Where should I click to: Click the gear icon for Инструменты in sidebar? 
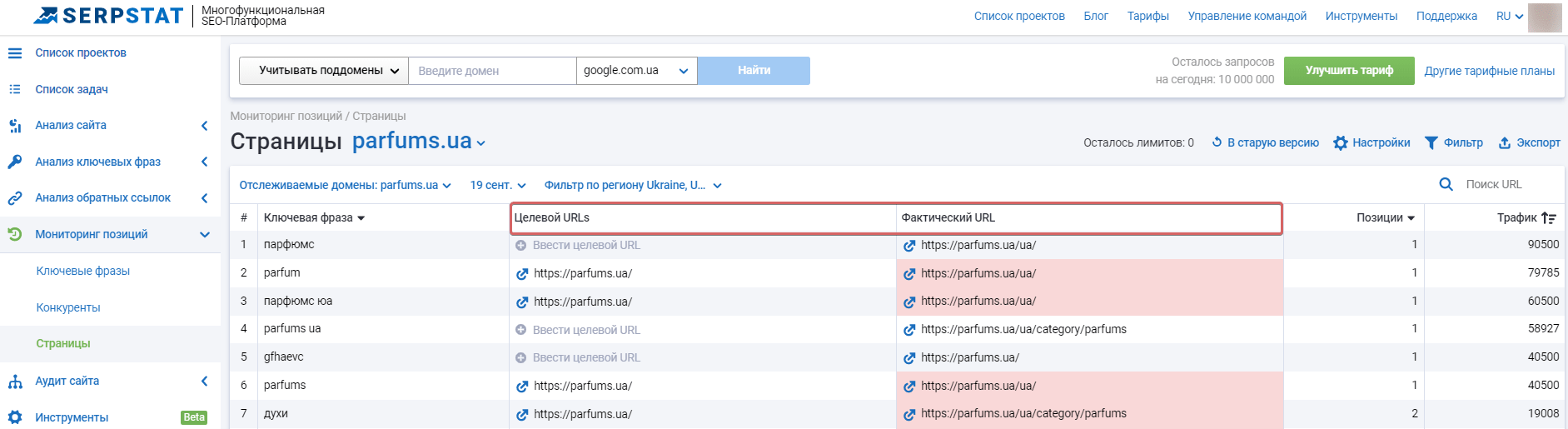pos(15,417)
